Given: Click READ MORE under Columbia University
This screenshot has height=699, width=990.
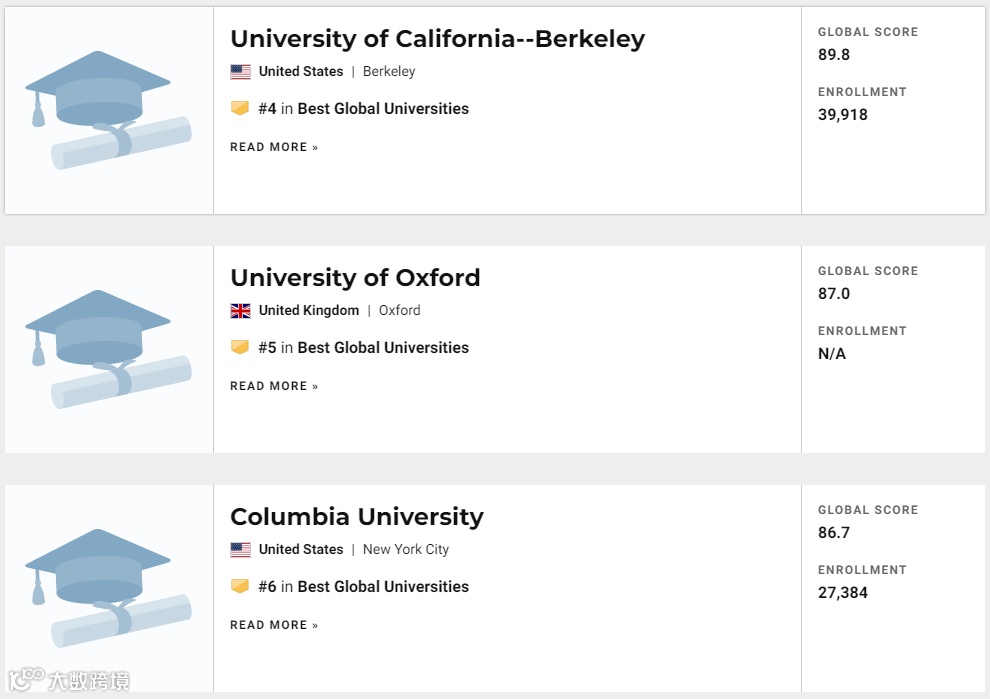Looking at the screenshot, I should coord(274,625).
